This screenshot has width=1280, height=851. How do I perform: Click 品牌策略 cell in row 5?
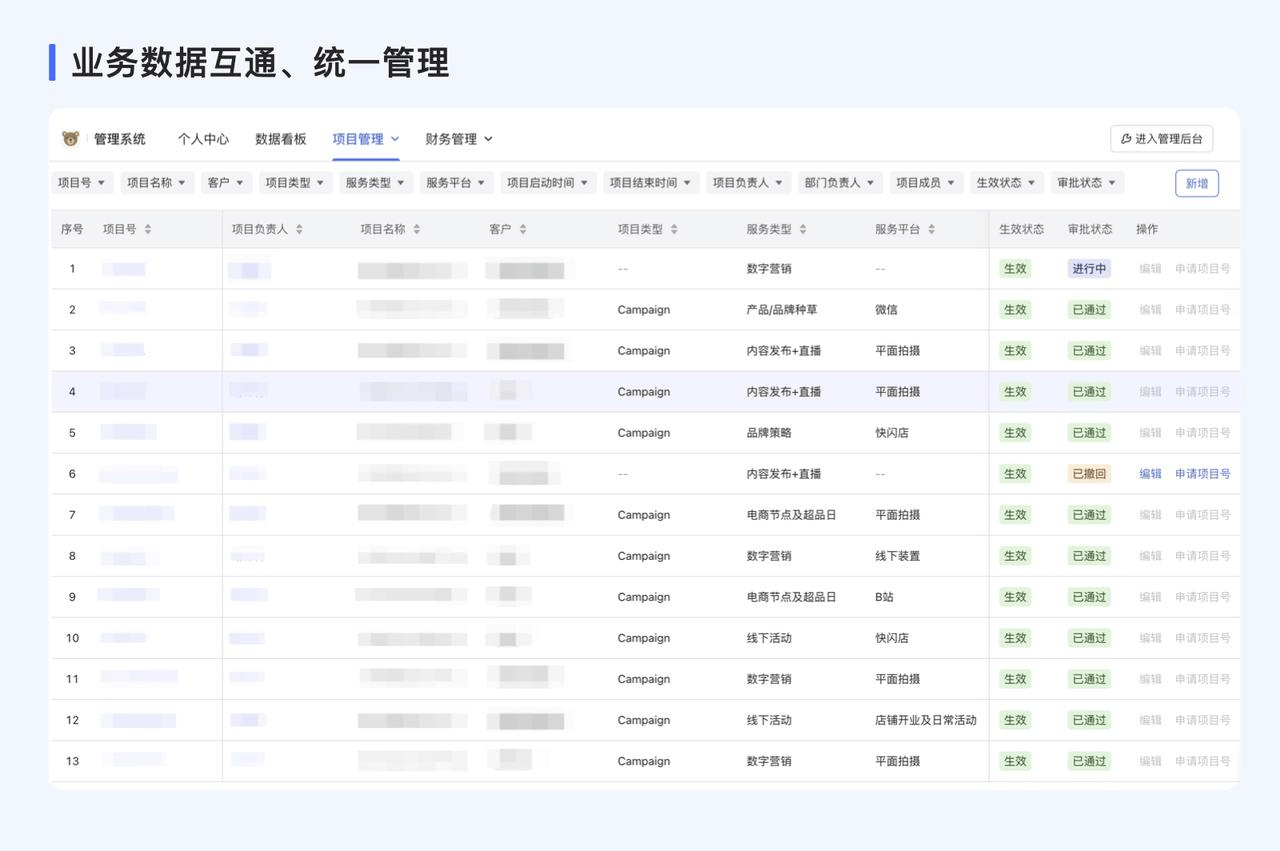769,433
